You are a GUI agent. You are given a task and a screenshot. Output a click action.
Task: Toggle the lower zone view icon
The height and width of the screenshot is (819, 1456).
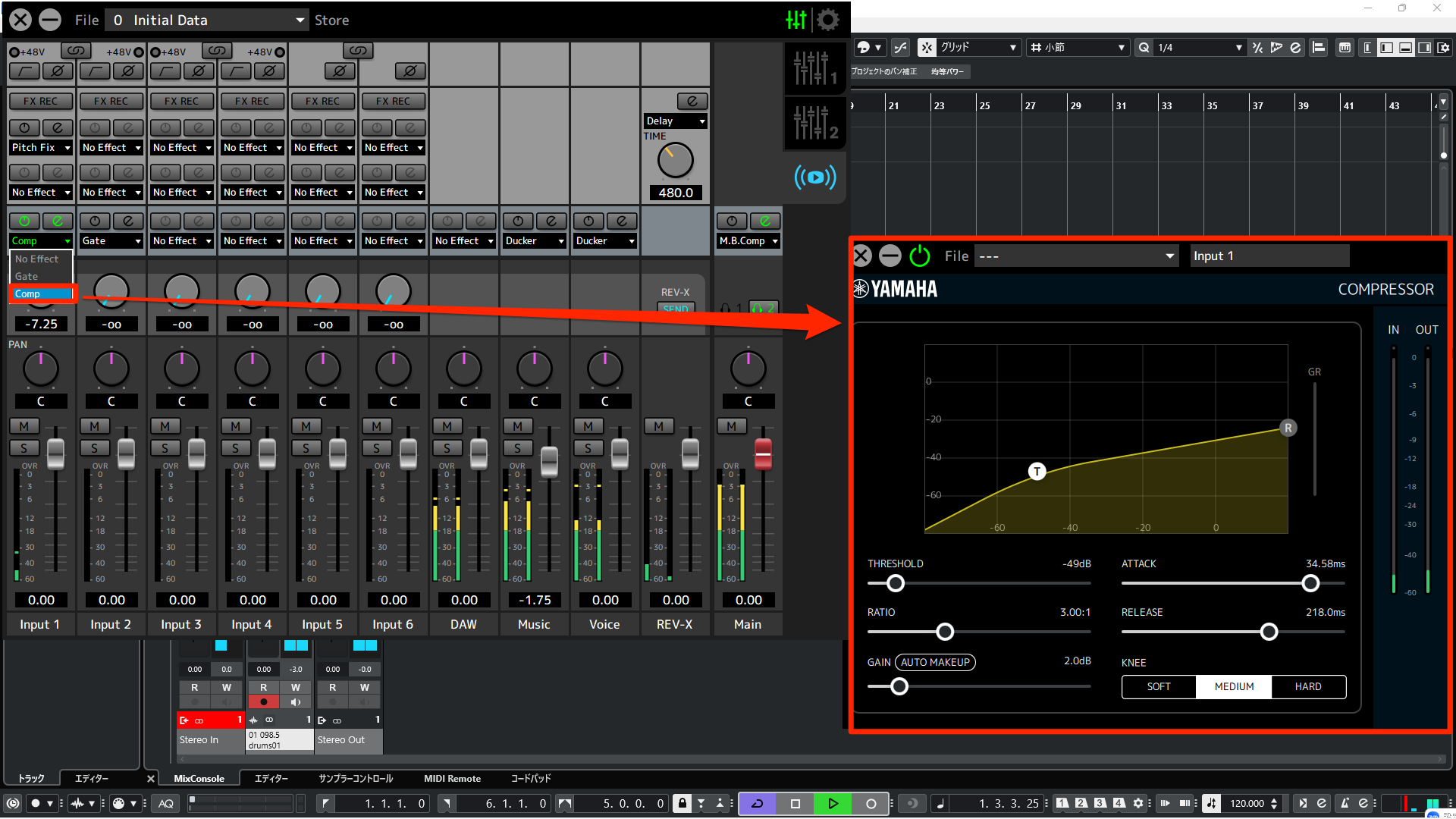coord(1405,47)
